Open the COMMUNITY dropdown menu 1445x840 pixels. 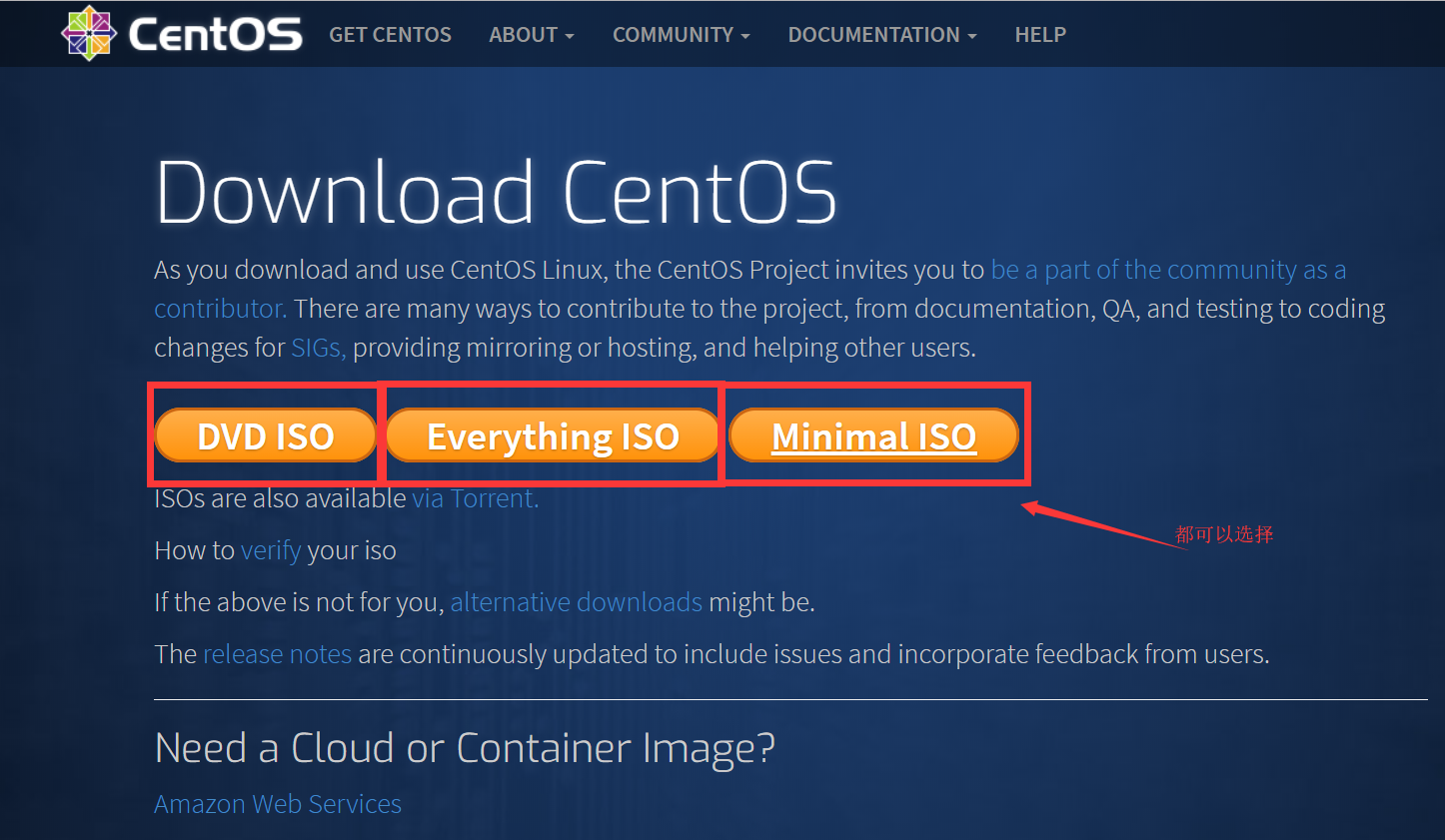680,34
